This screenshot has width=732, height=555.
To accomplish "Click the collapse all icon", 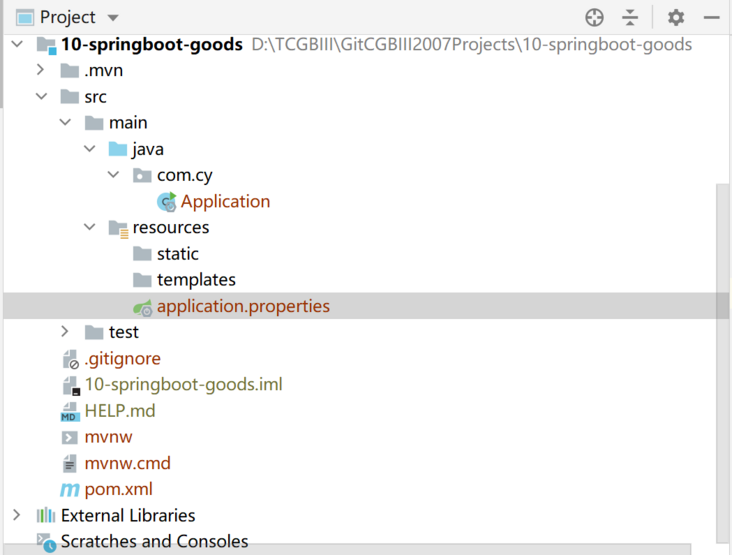I will [x=630, y=17].
